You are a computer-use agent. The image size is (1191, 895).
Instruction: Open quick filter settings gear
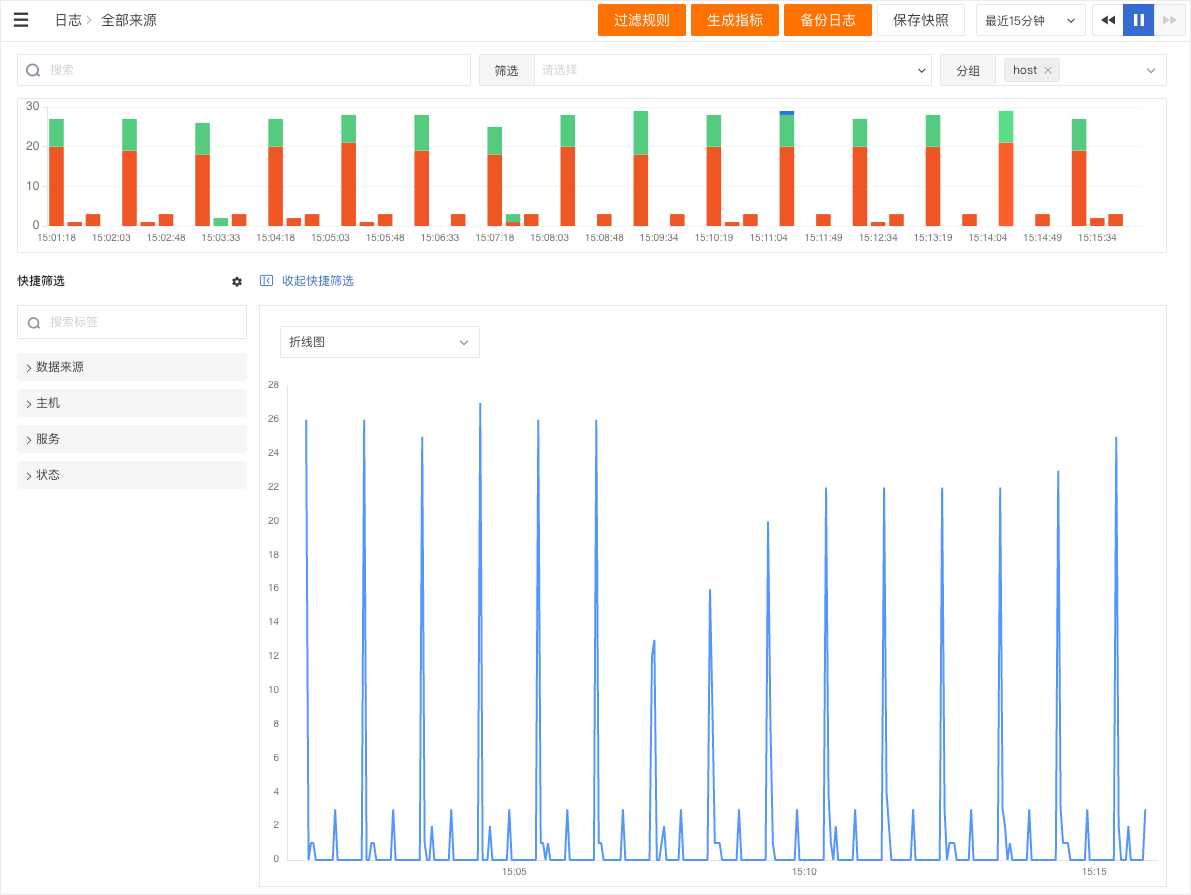tap(237, 282)
